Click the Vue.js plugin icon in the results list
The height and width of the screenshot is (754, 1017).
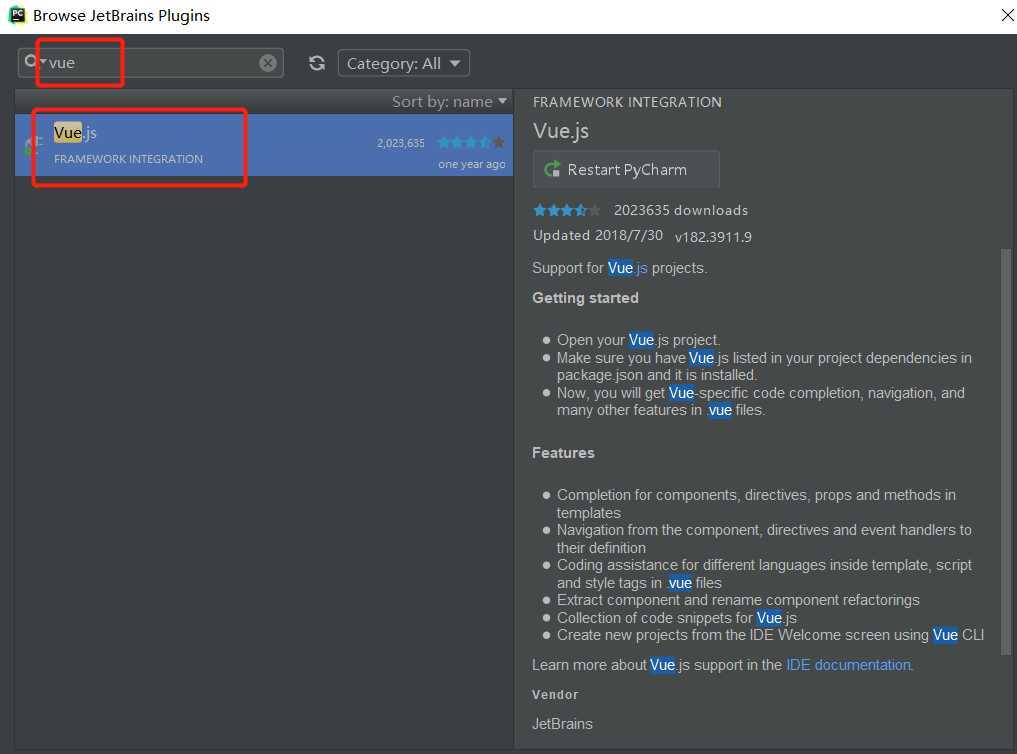click(x=31, y=147)
